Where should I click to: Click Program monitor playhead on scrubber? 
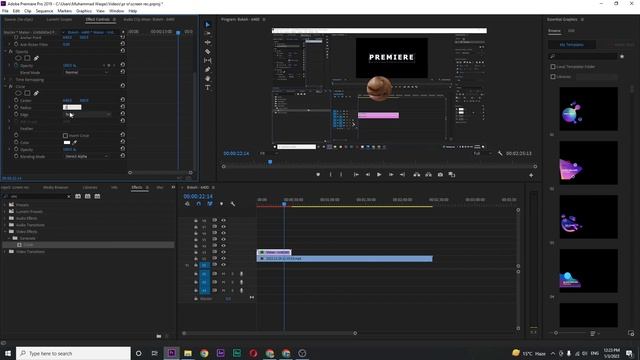coord(270,162)
